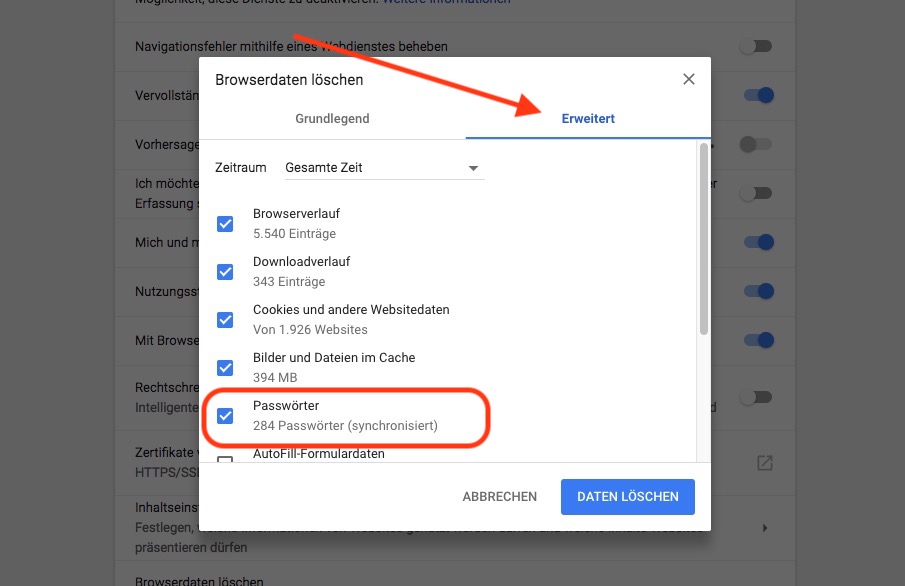Switch to the Grundlegend tab

click(x=332, y=119)
